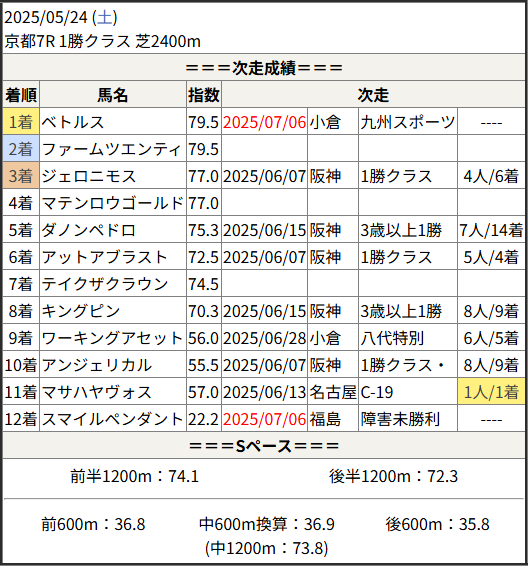Screen dimensions: 528x566
Task: Click horse name マサハヤヴォス
Action: click(96, 392)
